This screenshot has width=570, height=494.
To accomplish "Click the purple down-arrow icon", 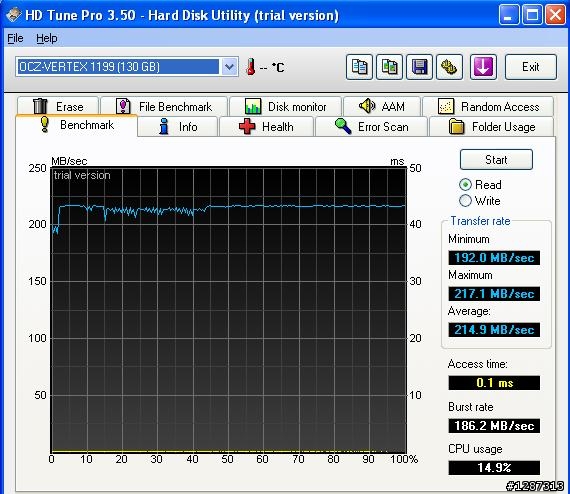I will 483,67.
